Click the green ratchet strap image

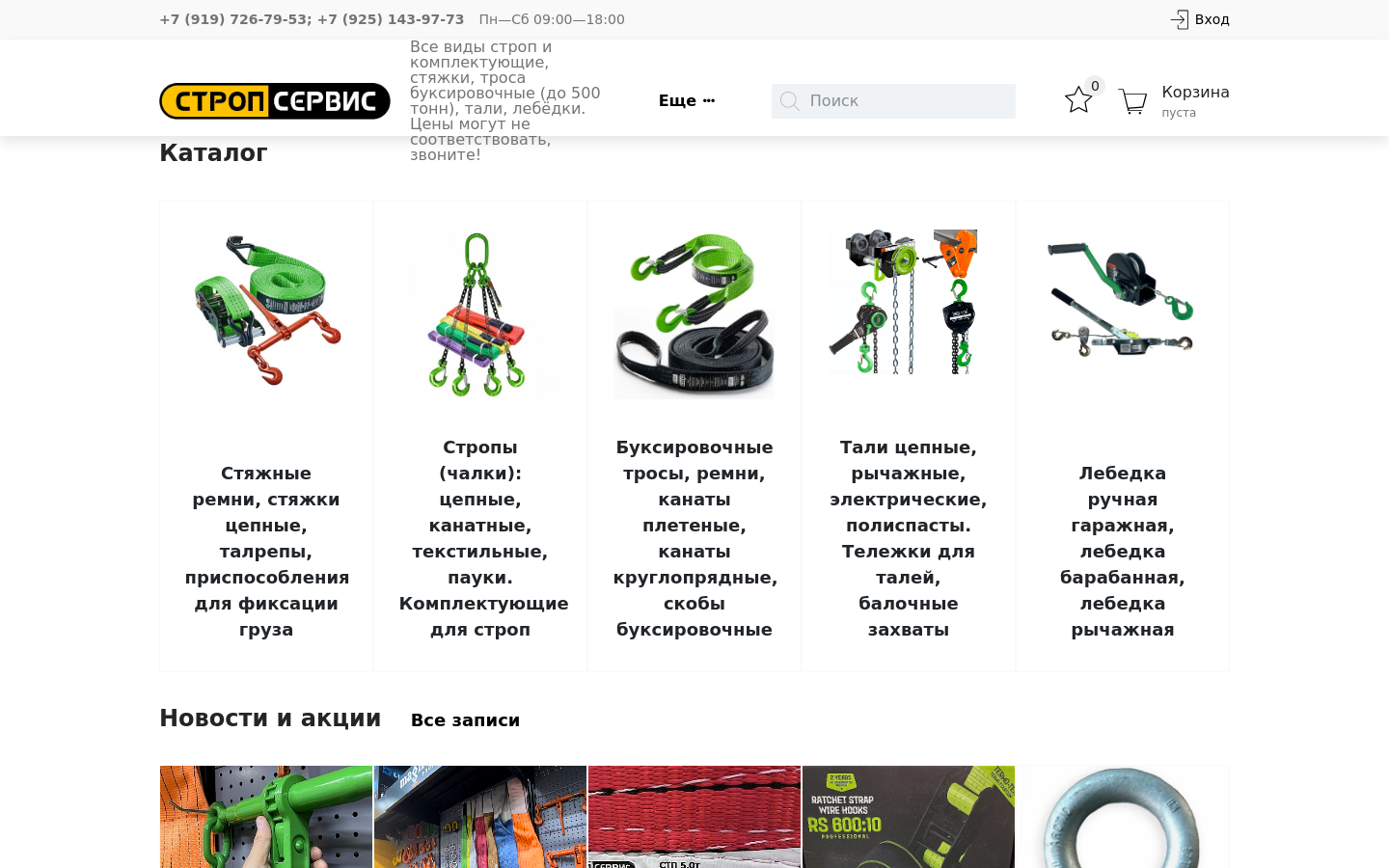point(266,310)
